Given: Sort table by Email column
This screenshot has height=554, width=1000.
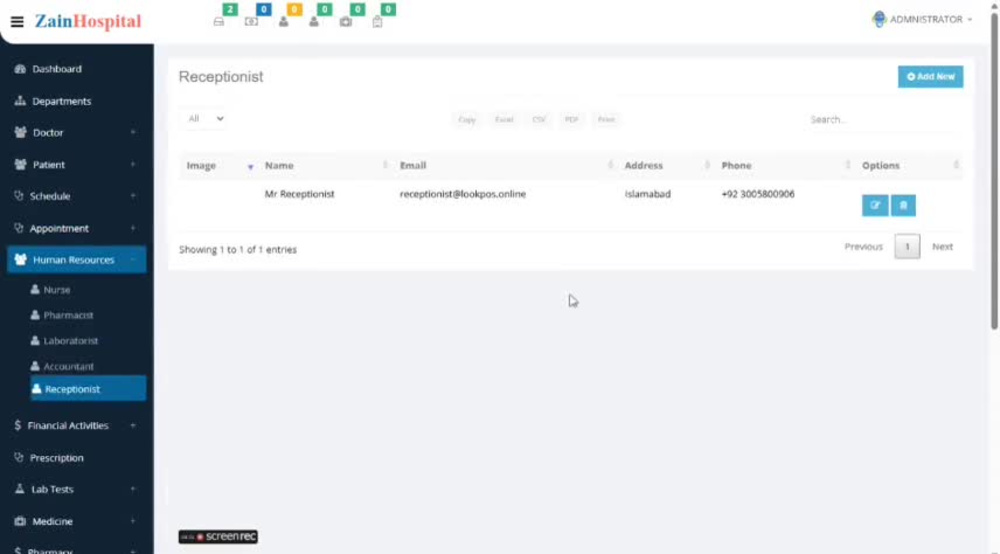Looking at the screenshot, I should 504,166.
